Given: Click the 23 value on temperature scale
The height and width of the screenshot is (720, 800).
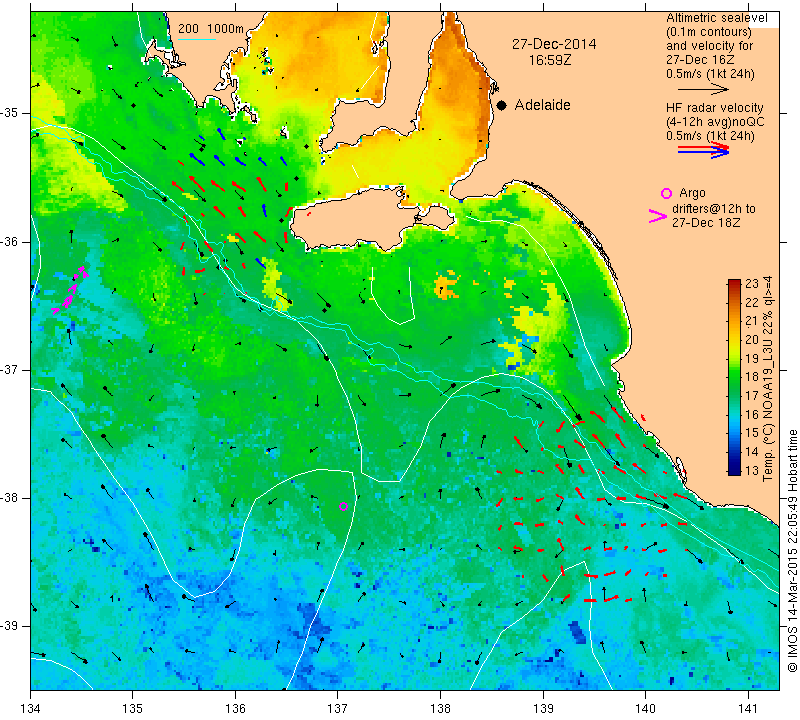Looking at the screenshot, I should pos(752,284).
